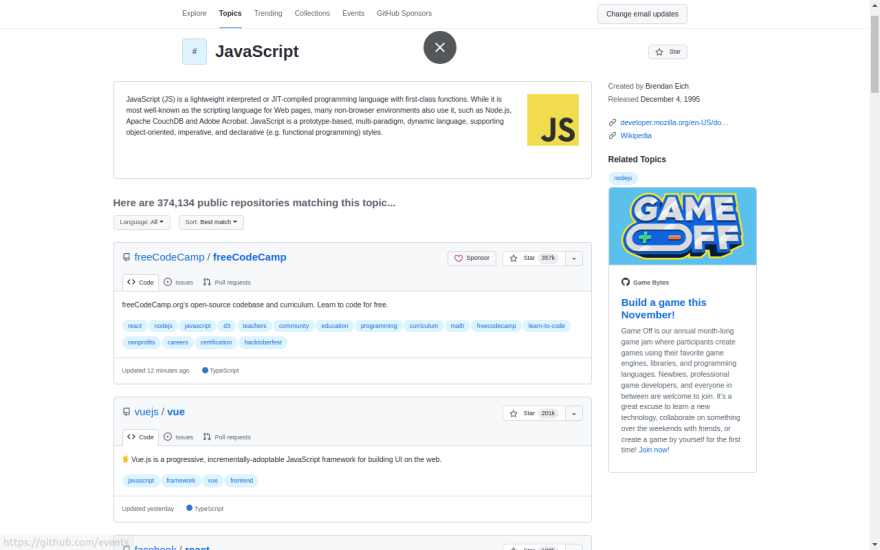Select the teachers topic tag
Viewport: 880px width, 550px height.
pos(254,326)
